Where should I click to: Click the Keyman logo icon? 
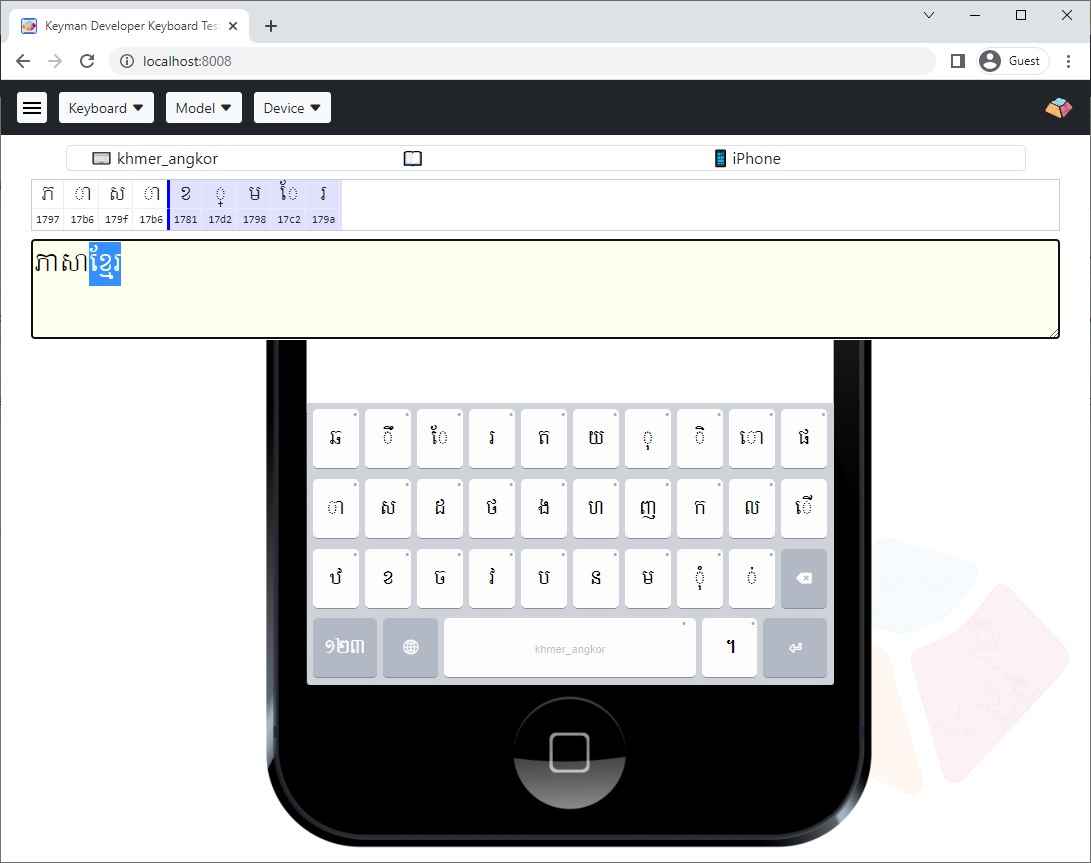click(1058, 108)
